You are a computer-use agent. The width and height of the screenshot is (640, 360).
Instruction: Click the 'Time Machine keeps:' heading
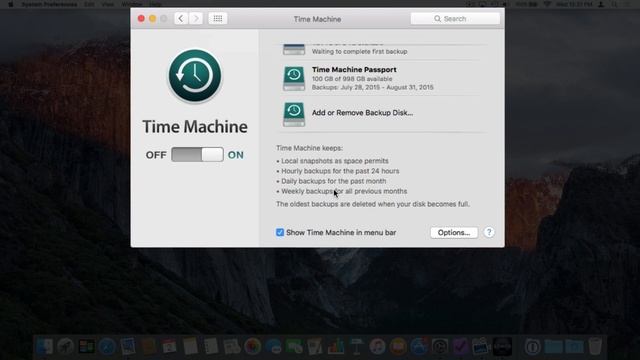(x=309, y=148)
